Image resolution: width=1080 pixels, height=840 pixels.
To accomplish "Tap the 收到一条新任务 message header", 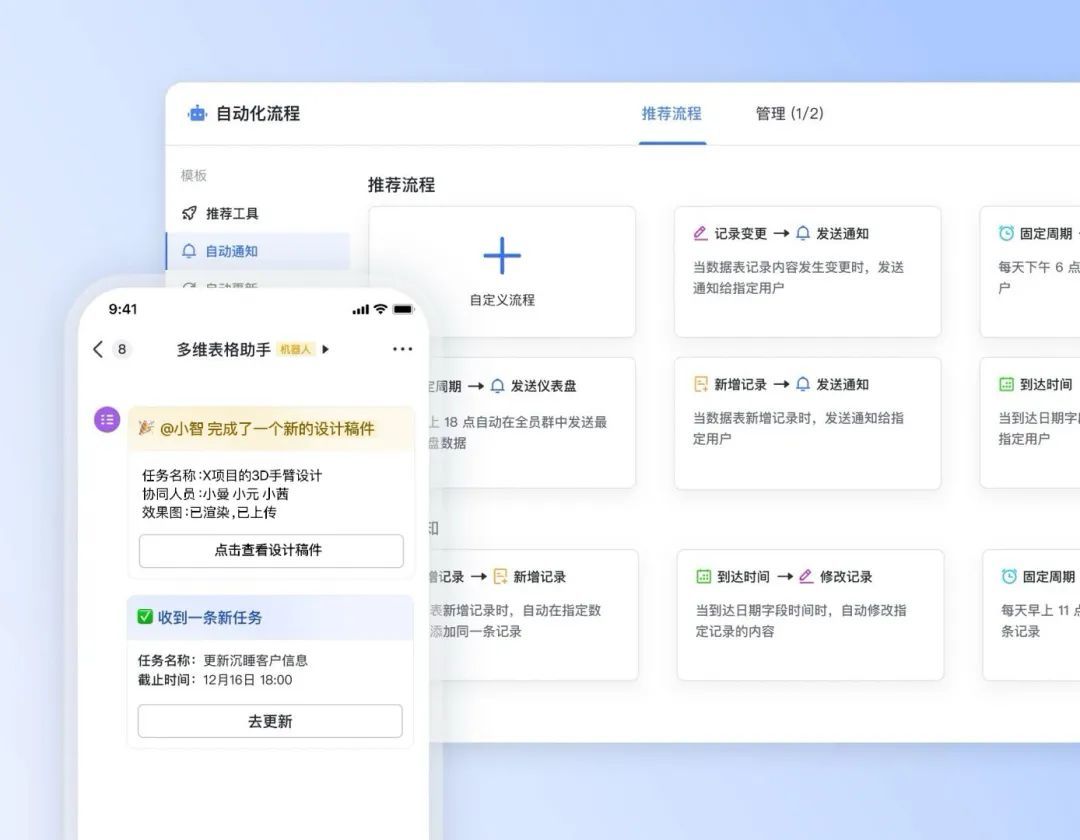I will click(270, 618).
